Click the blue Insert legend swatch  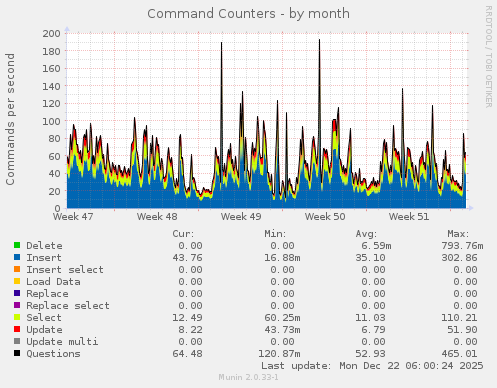point(17,257)
